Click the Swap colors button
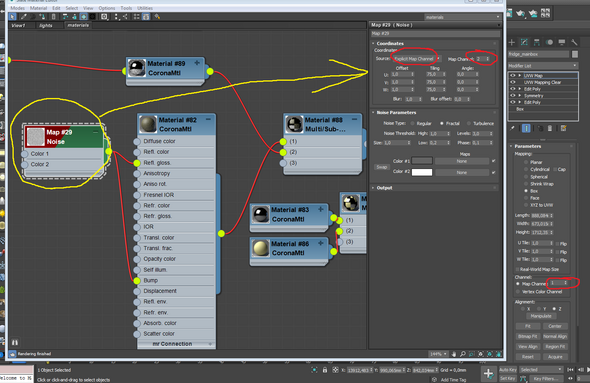 coord(382,167)
